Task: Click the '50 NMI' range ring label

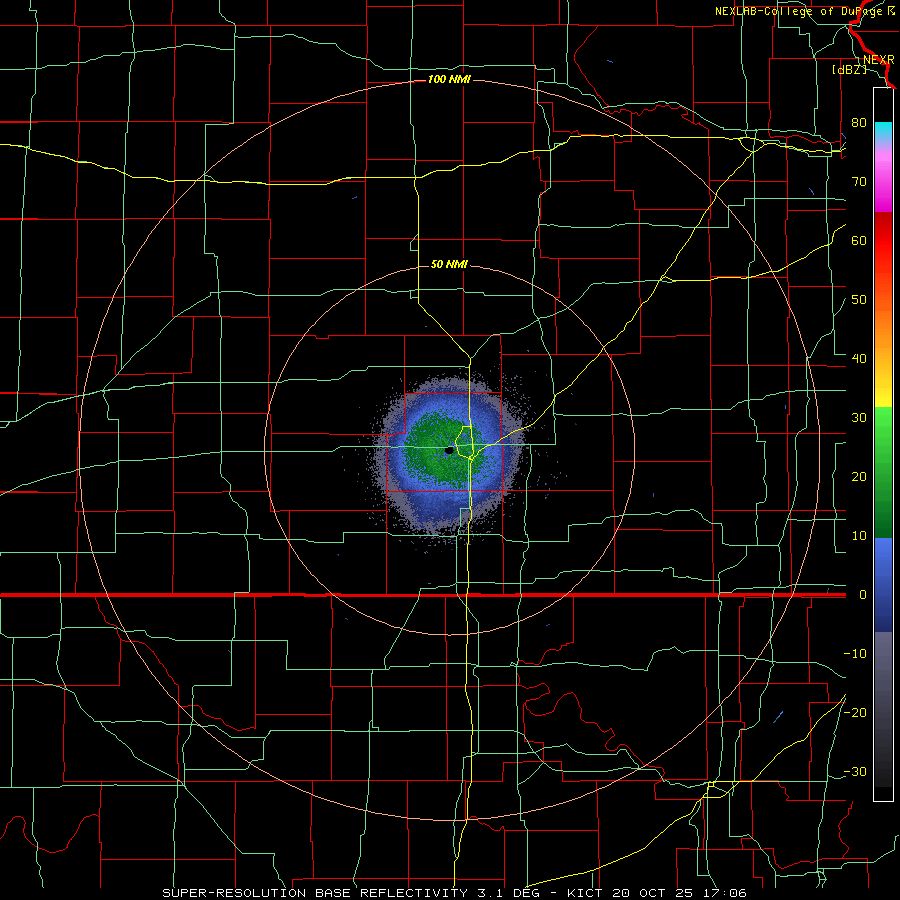Action: coord(449,265)
